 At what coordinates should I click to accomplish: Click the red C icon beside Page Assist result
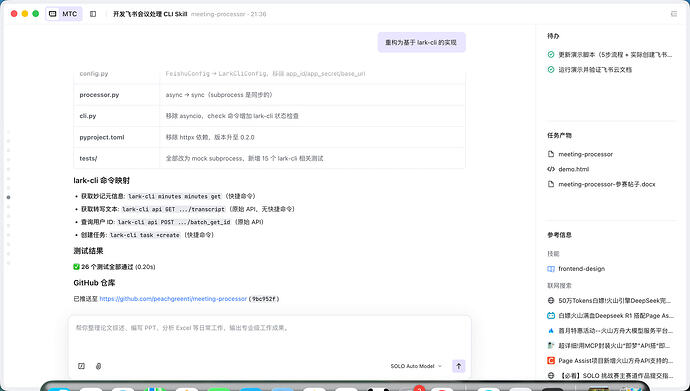[551, 361]
